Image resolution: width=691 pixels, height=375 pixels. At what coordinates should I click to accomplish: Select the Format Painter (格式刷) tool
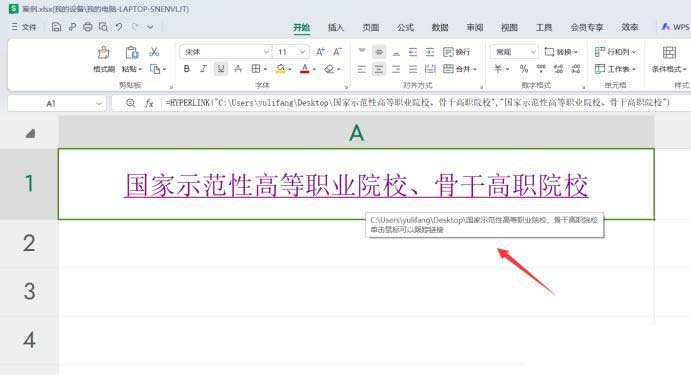104,59
